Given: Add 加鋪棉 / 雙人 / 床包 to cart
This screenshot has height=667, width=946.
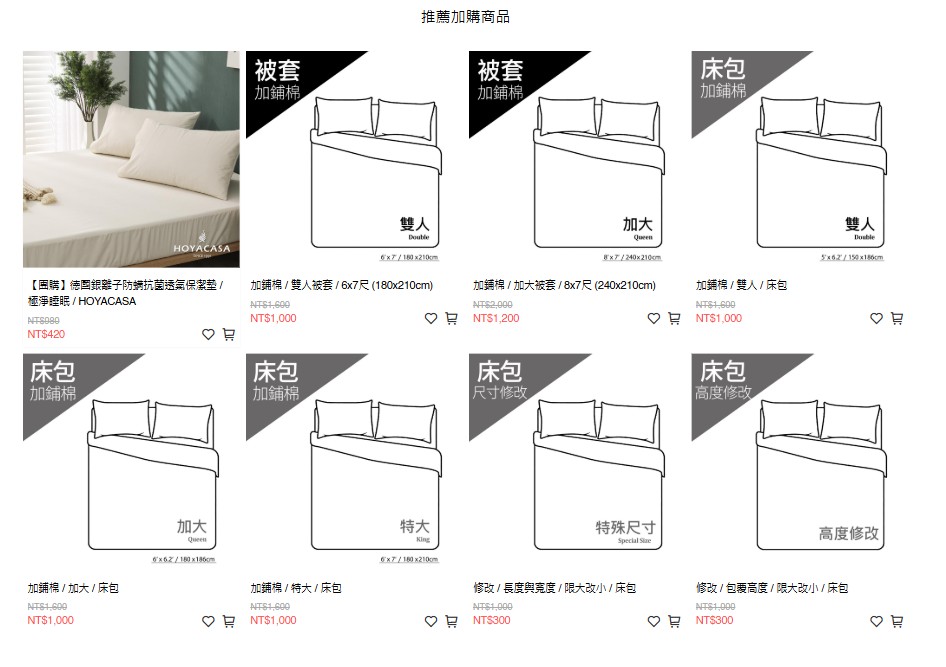Looking at the screenshot, I should 897,318.
